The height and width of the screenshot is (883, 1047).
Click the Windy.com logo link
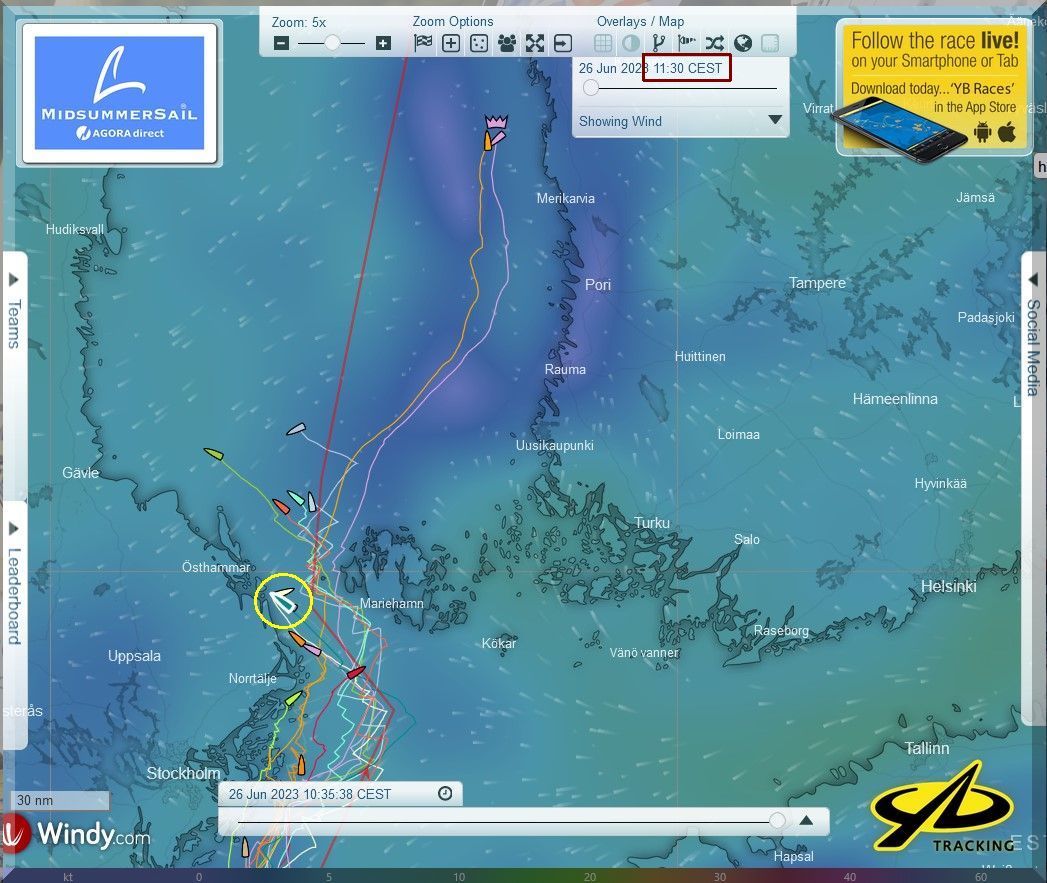(78, 833)
